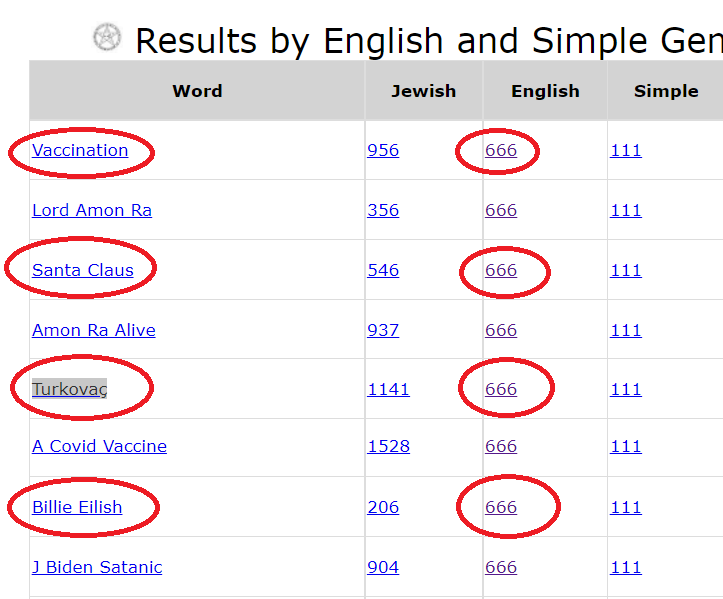Click Jewish value 356 link
The image size is (723, 599).
(383, 210)
